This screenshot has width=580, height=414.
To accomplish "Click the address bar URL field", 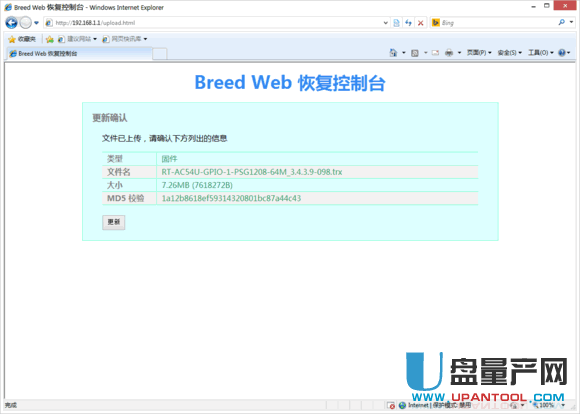I will [x=218, y=23].
